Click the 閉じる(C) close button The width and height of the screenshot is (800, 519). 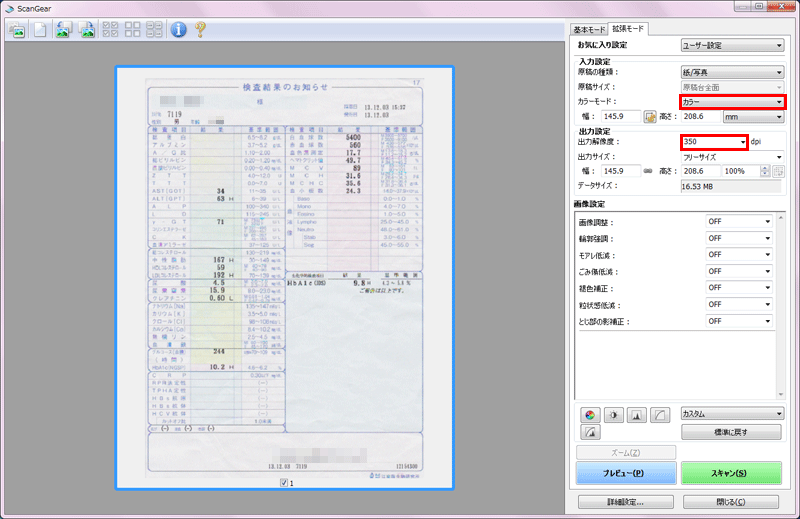[731, 502]
